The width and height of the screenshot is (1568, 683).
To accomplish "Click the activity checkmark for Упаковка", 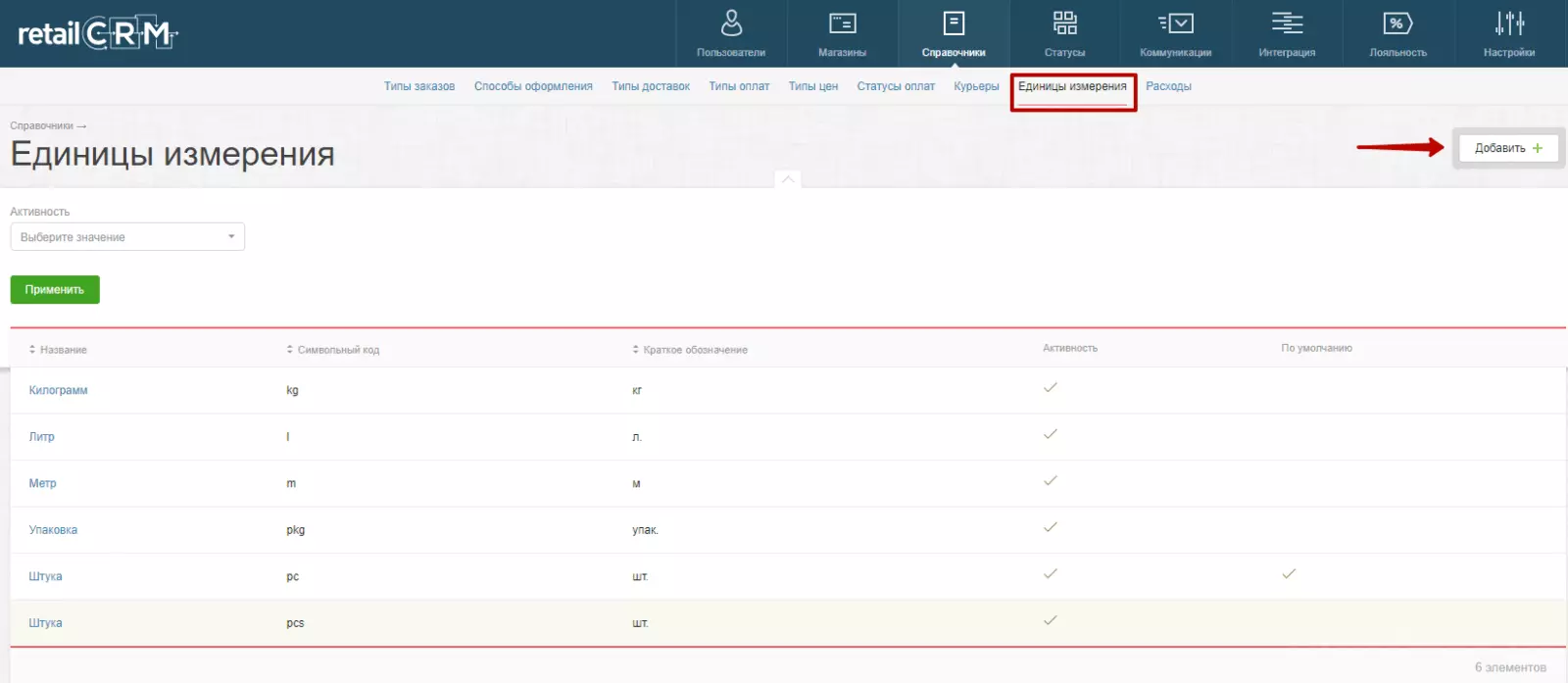I will (x=1051, y=527).
